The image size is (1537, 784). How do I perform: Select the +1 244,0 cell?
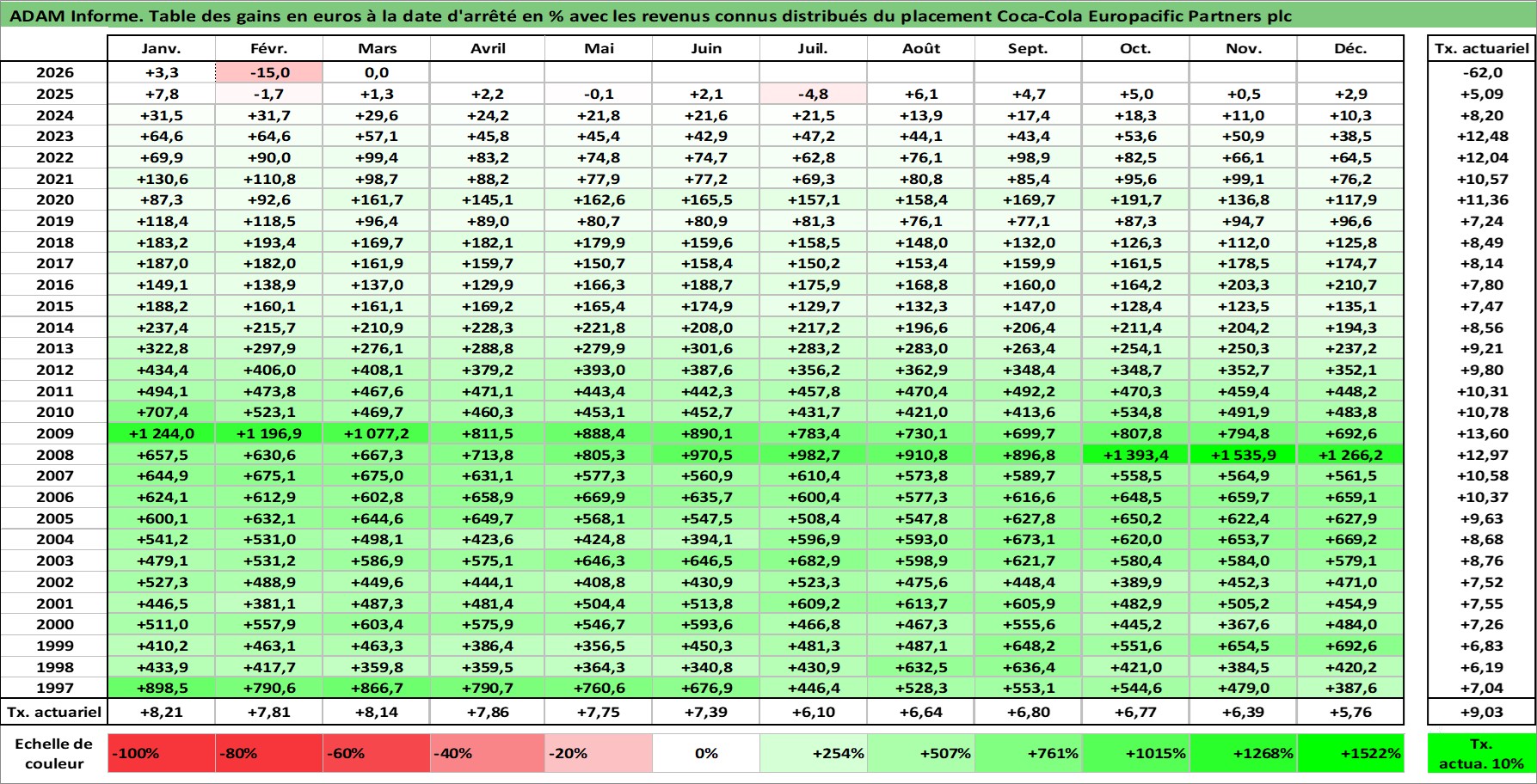pyautogui.click(x=162, y=433)
